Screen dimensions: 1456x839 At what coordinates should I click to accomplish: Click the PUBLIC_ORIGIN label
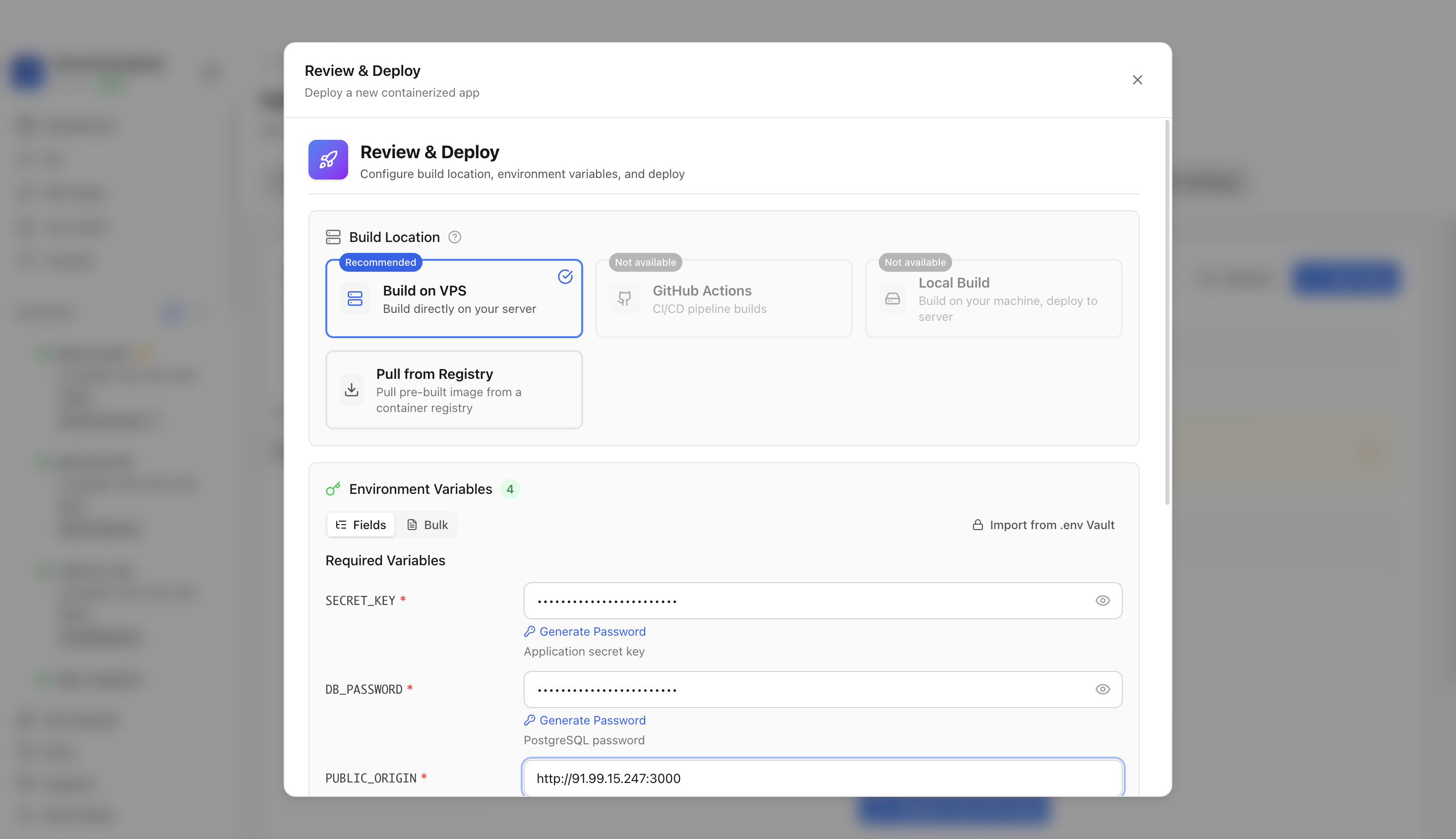[x=371, y=779]
